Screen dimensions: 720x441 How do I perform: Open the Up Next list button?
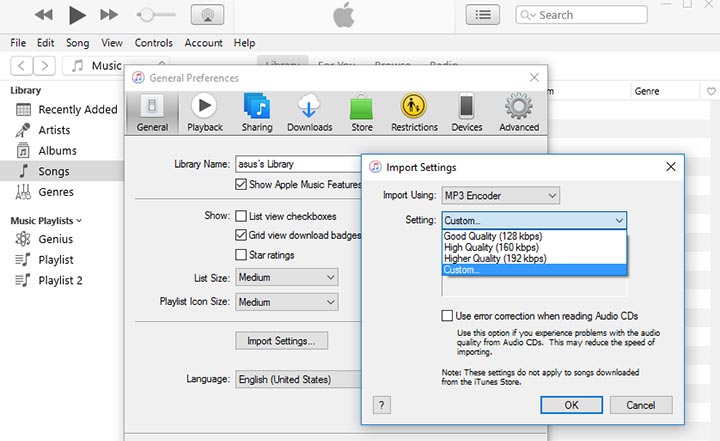(483, 15)
